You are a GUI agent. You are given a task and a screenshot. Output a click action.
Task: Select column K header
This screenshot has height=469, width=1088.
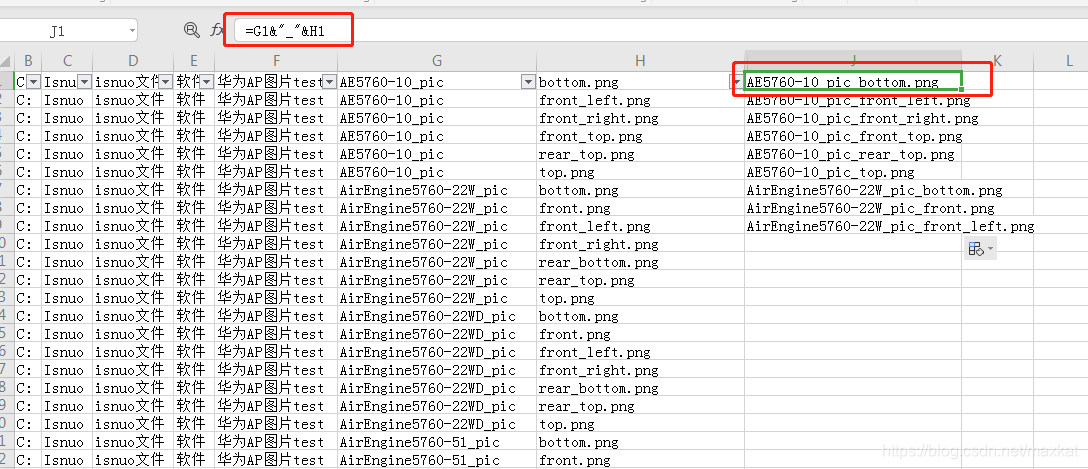pos(997,61)
